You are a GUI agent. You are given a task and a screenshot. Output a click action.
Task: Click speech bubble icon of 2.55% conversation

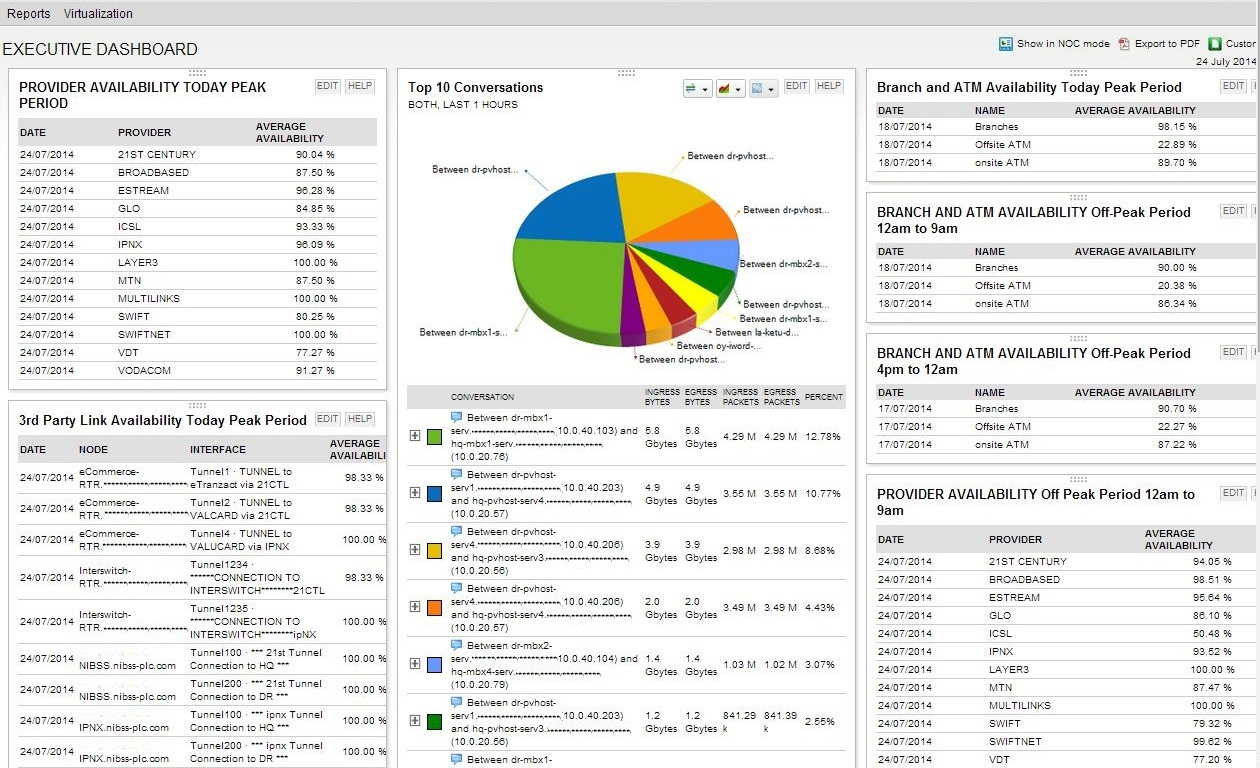(x=457, y=702)
